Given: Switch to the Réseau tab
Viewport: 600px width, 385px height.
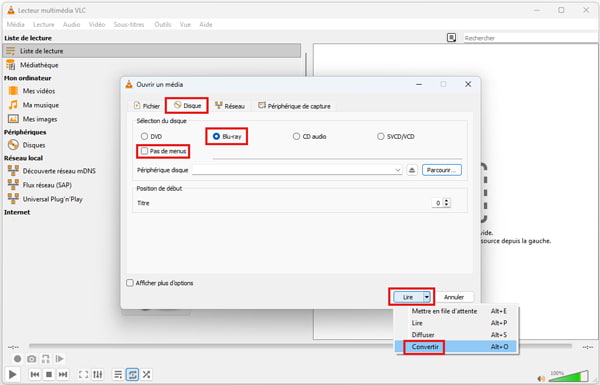Looking at the screenshot, I should tap(230, 106).
